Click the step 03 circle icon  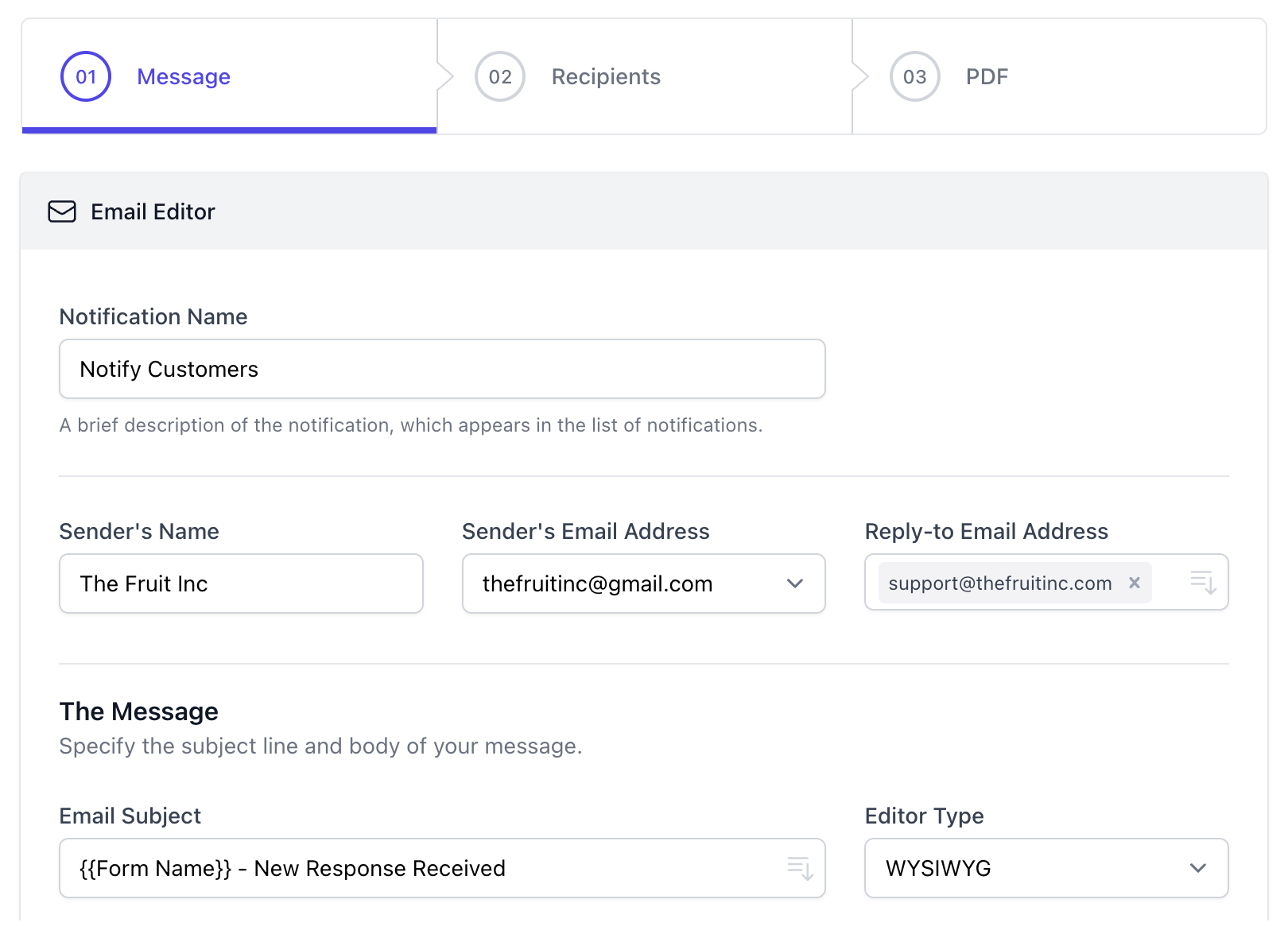pyautogui.click(x=914, y=76)
